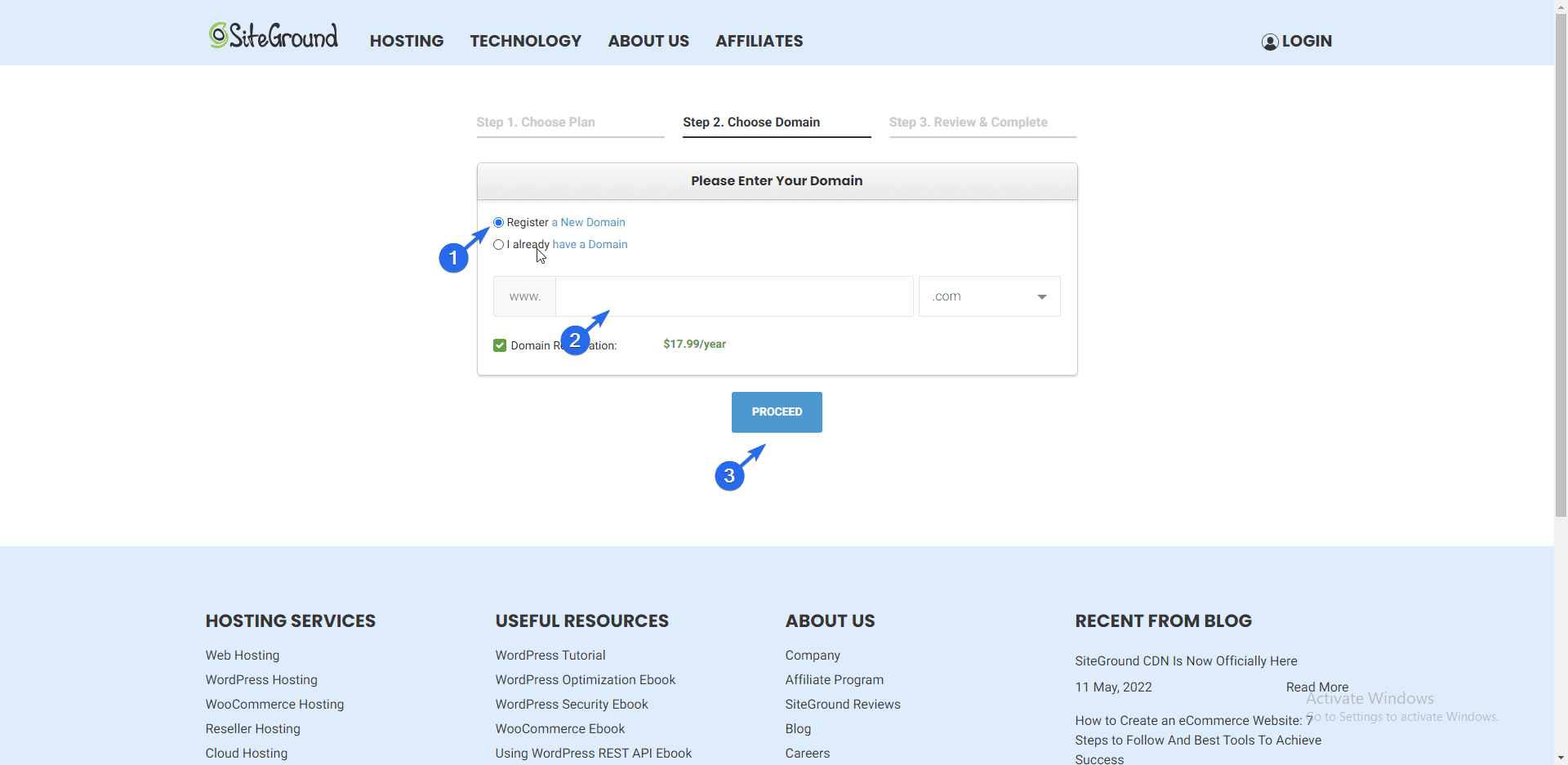The width and height of the screenshot is (1568, 765).
Task: Click the 11 May, 2022 date text
Action: point(1113,687)
